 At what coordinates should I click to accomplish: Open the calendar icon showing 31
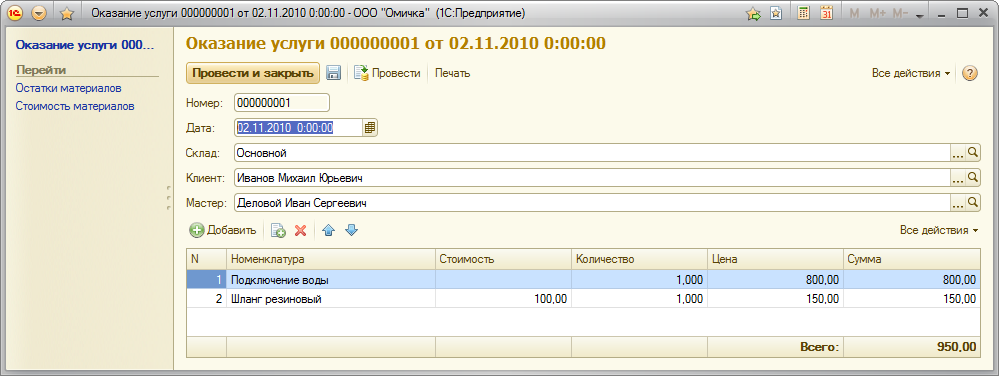[826, 13]
